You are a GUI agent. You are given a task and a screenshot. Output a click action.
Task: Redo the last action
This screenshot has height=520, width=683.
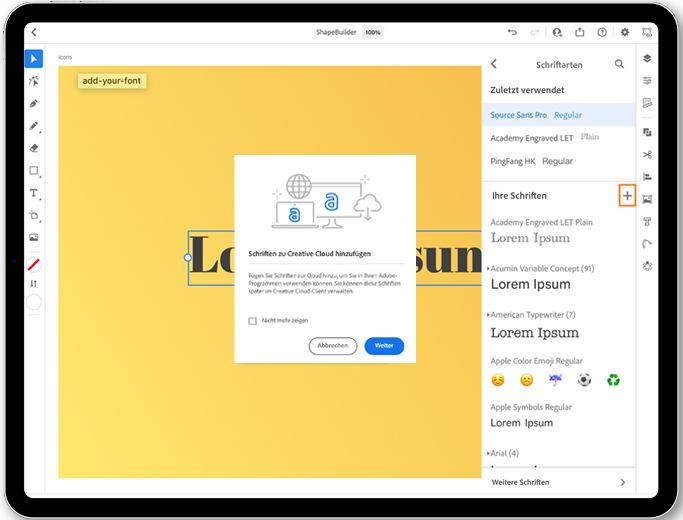(534, 32)
